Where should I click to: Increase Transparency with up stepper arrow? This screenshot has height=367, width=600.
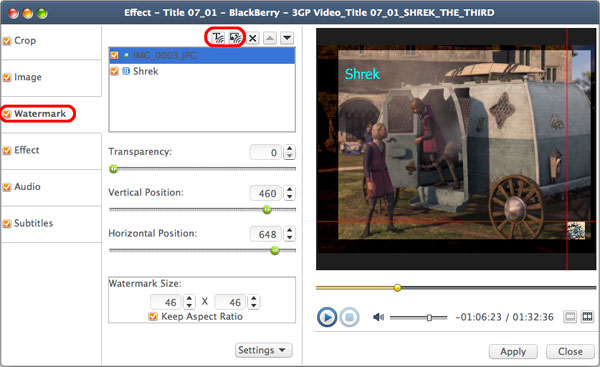point(290,148)
